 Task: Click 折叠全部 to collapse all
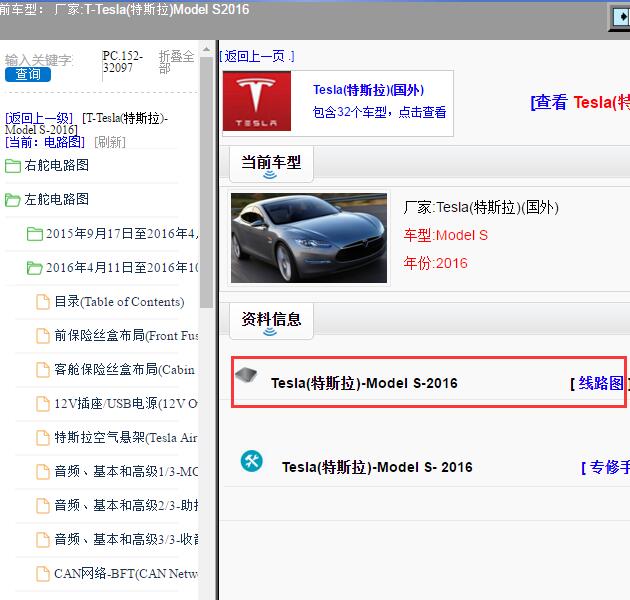tap(176, 62)
